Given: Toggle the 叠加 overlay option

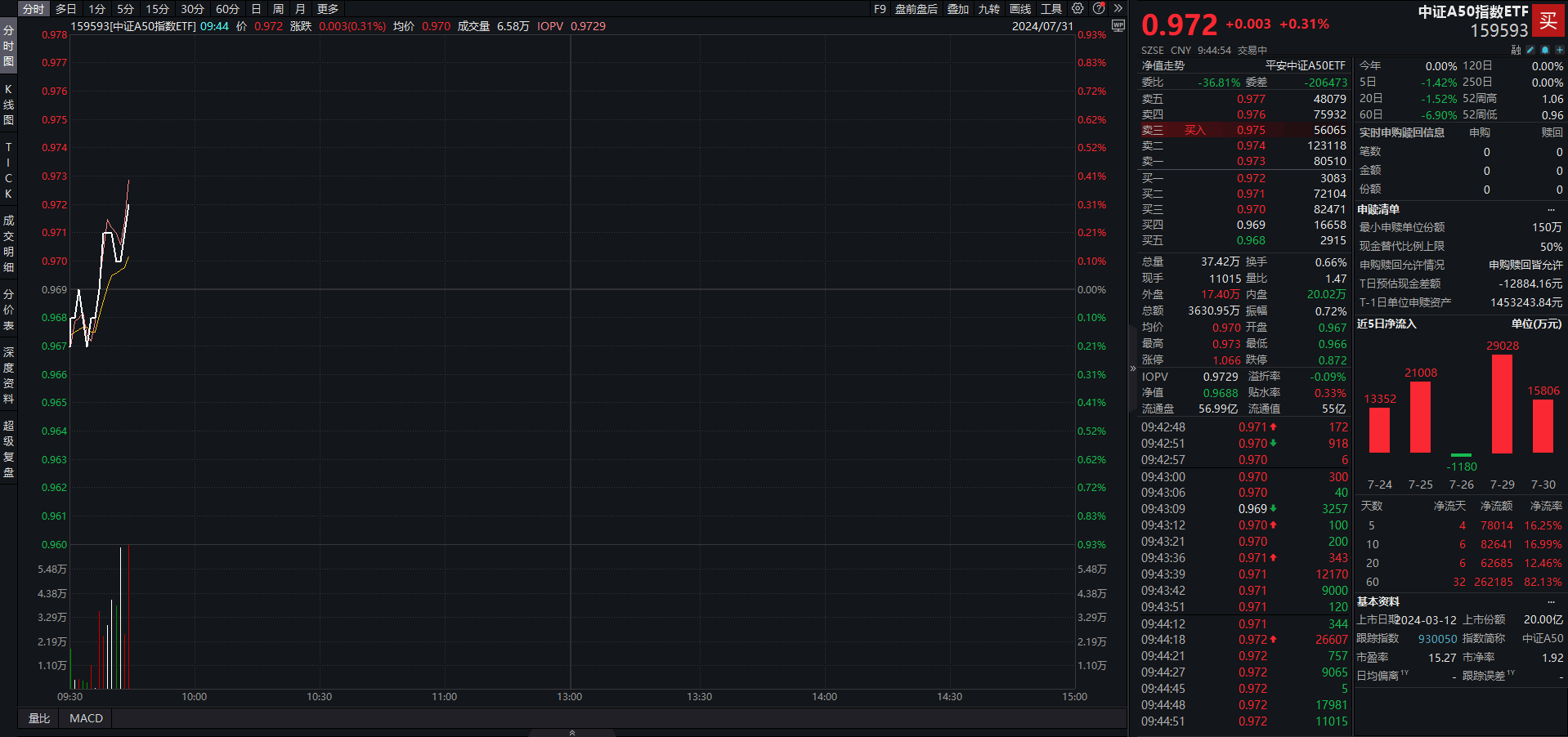Looking at the screenshot, I should click(957, 9).
